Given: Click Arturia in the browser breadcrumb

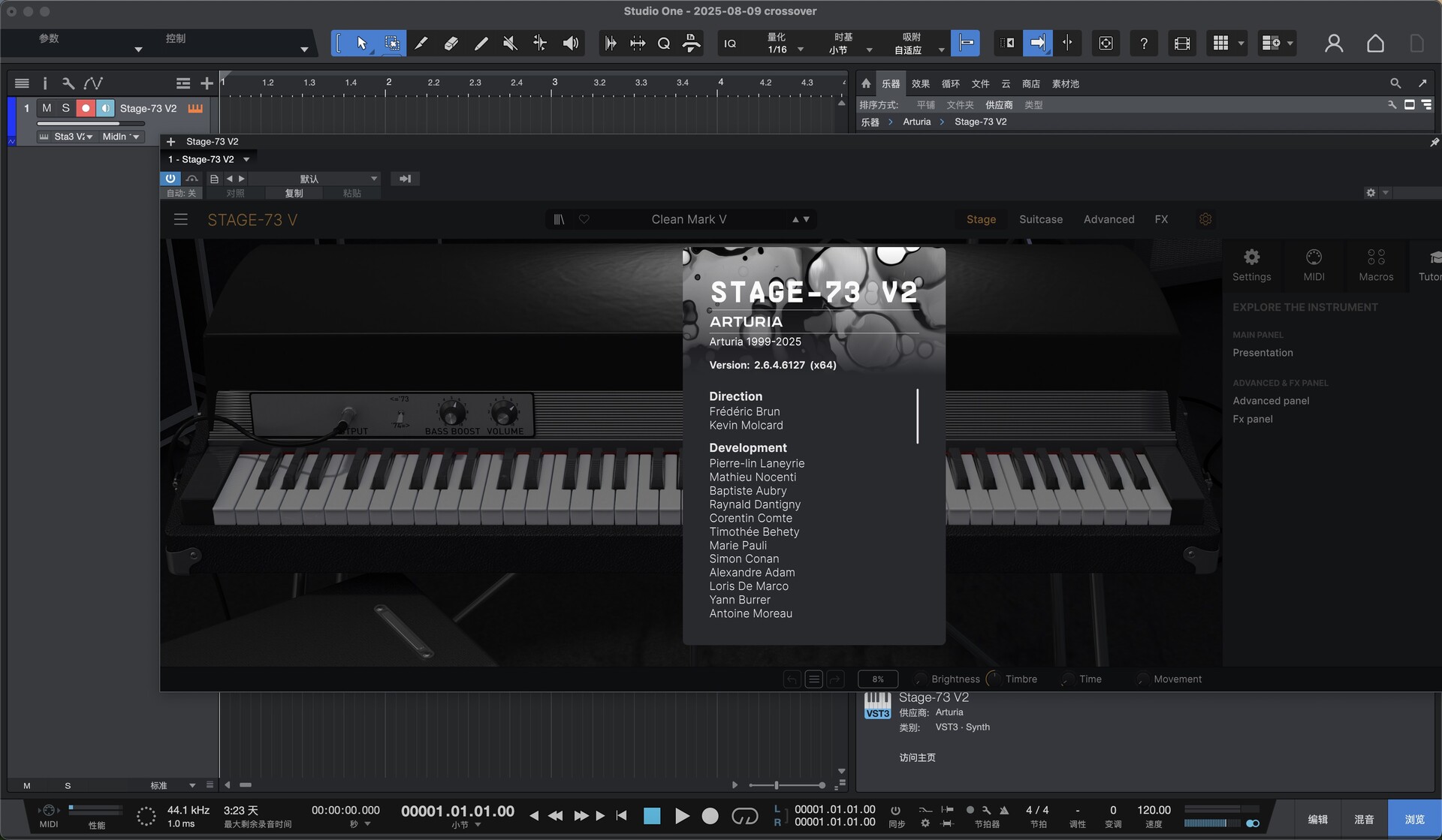Looking at the screenshot, I should tap(916, 122).
